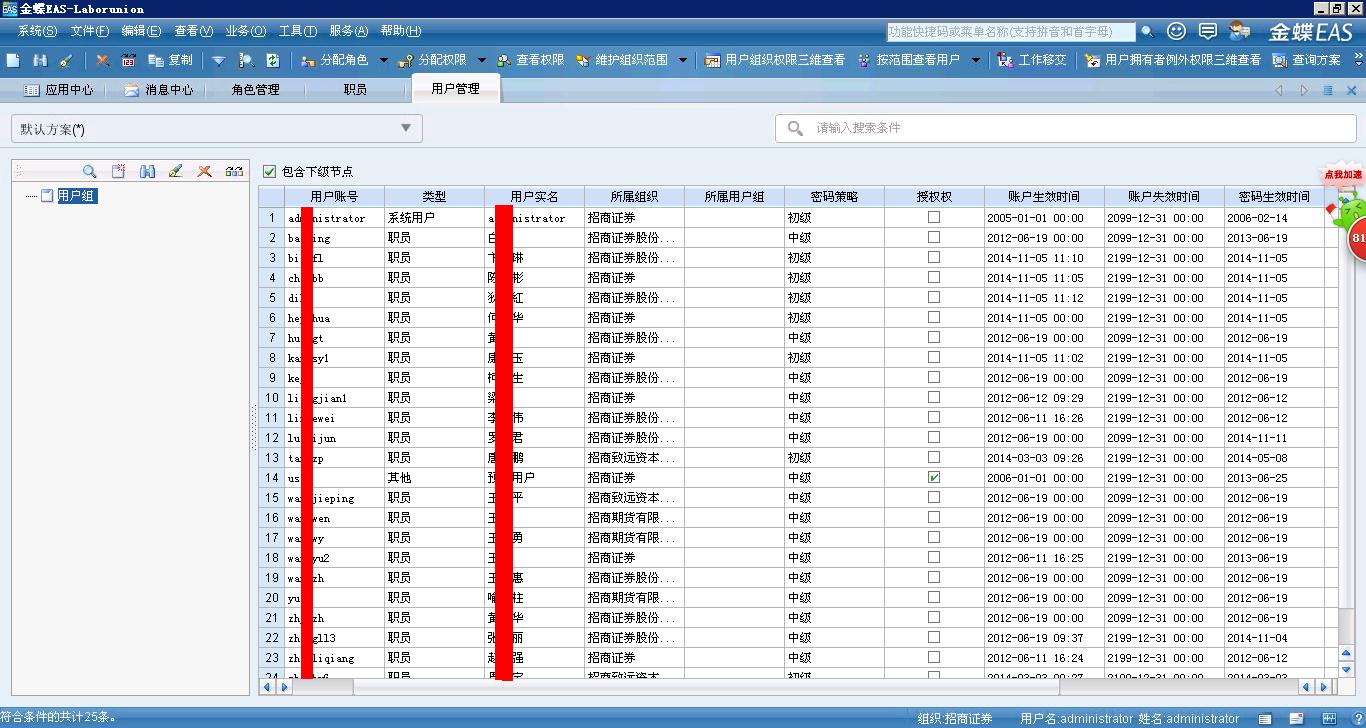Click previous tab arrow in tab bar
The width and height of the screenshot is (1366, 728).
tap(1279, 90)
